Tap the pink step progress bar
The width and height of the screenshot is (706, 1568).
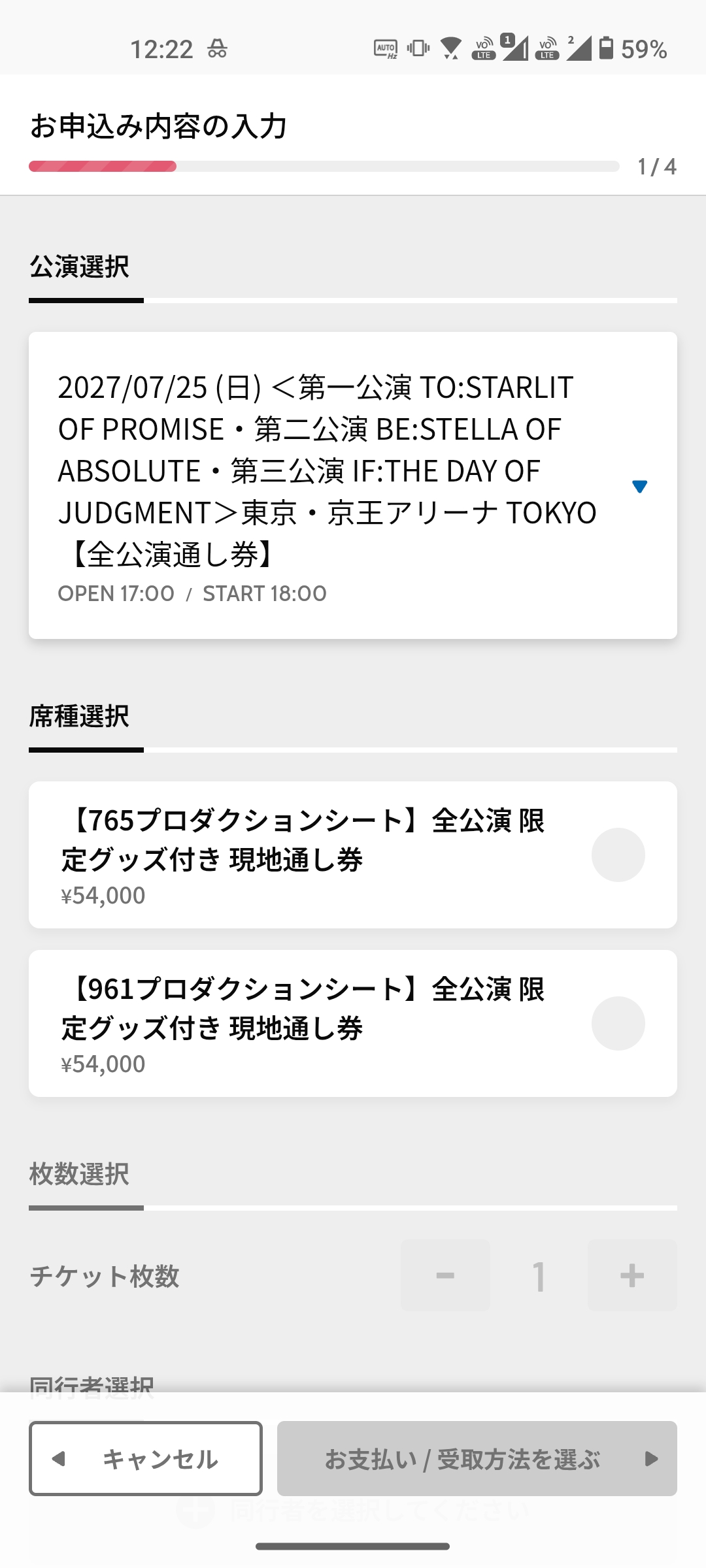click(x=103, y=166)
